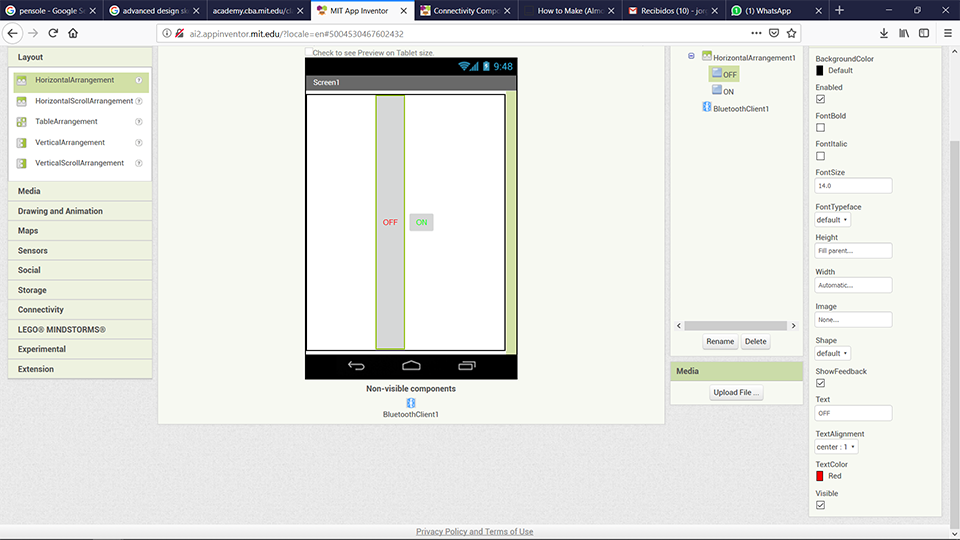960x540 pixels.
Task: Go to browser home page
Action: 73,33
